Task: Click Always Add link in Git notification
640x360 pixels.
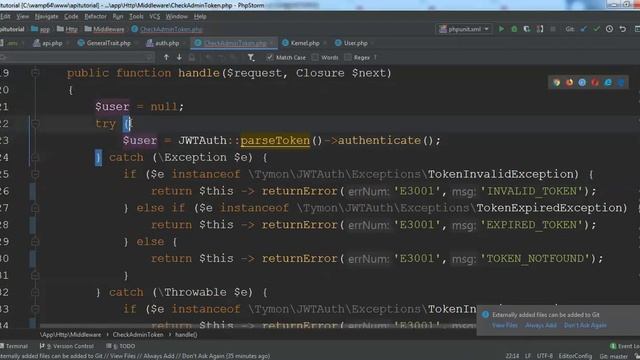Action: (540, 325)
